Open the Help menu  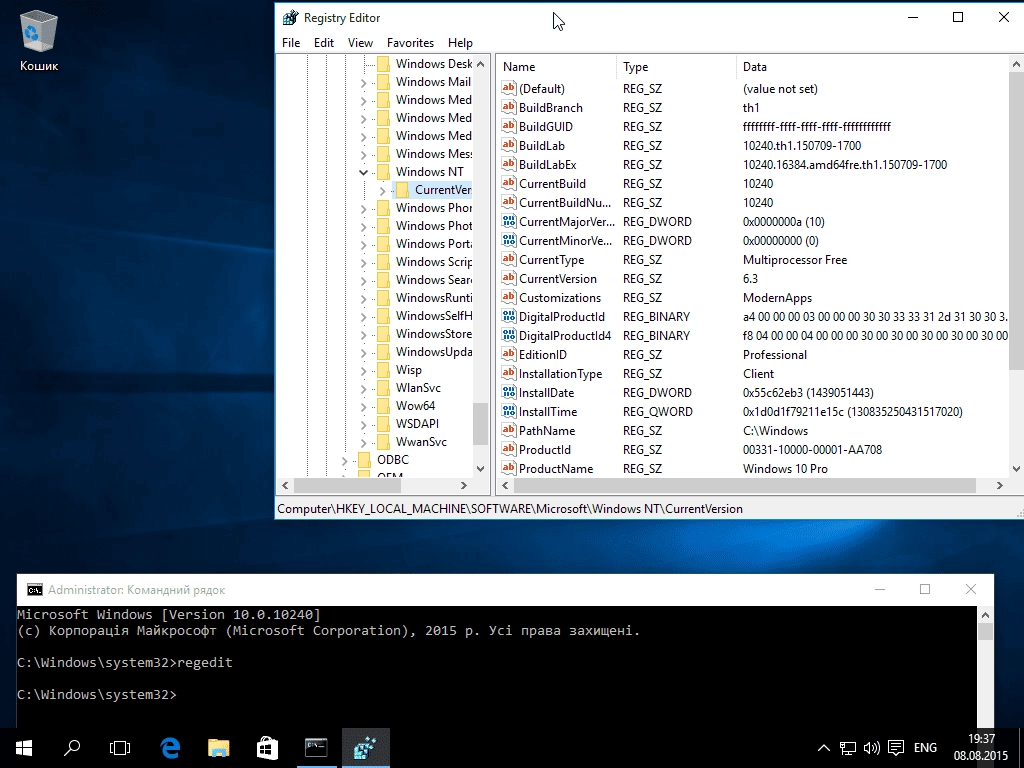[x=460, y=42]
